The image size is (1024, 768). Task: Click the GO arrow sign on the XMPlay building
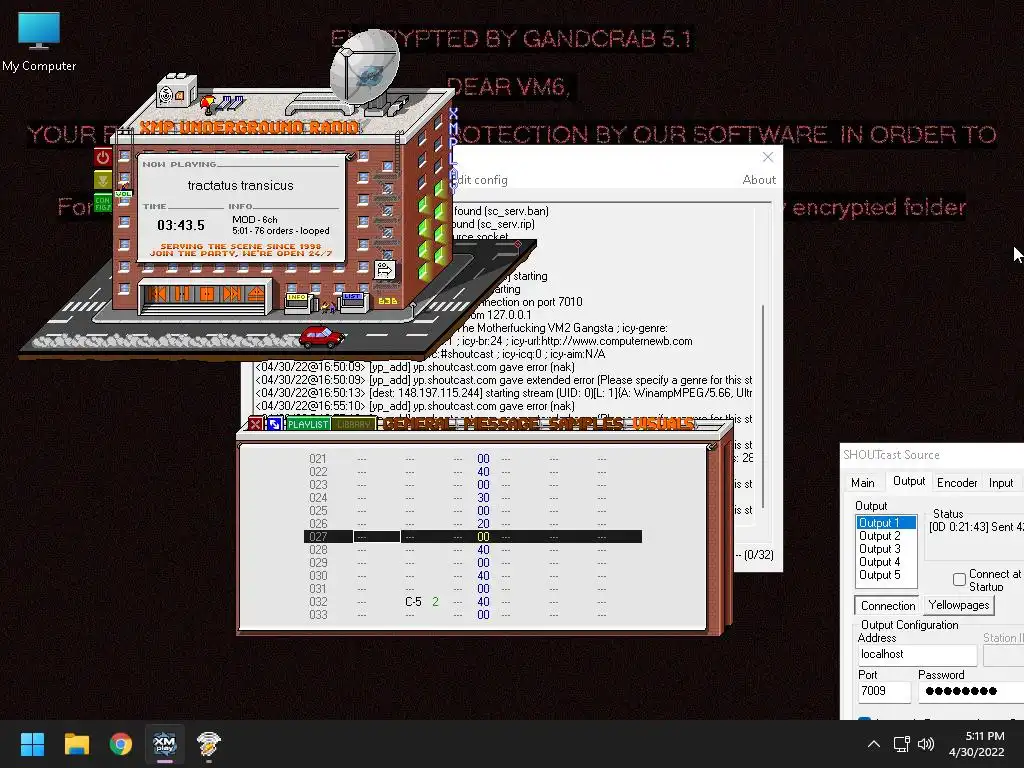pyautogui.click(x=385, y=269)
